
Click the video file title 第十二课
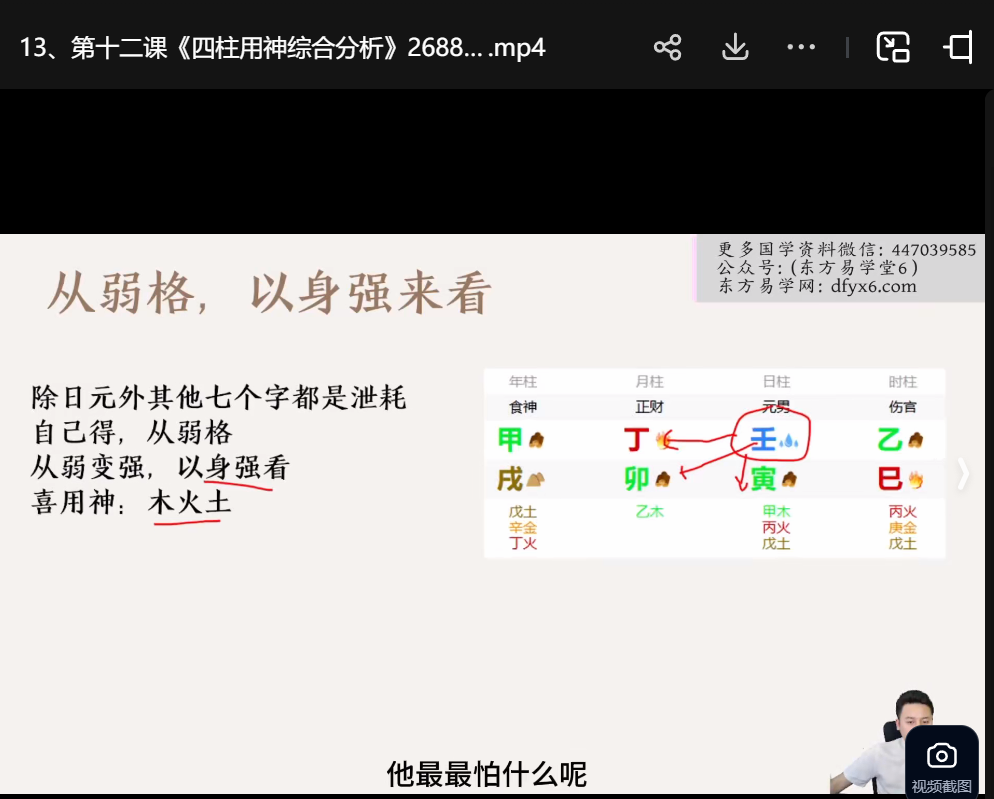(x=282, y=47)
